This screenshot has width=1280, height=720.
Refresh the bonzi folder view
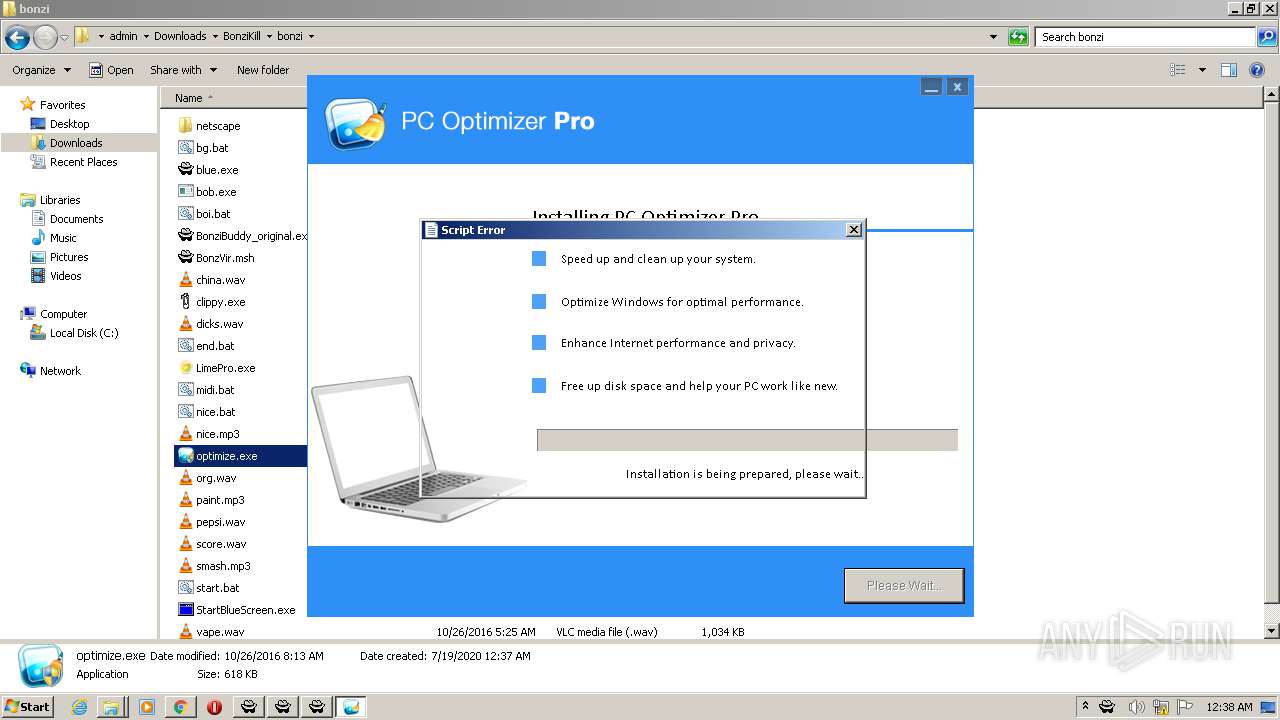(x=1018, y=37)
